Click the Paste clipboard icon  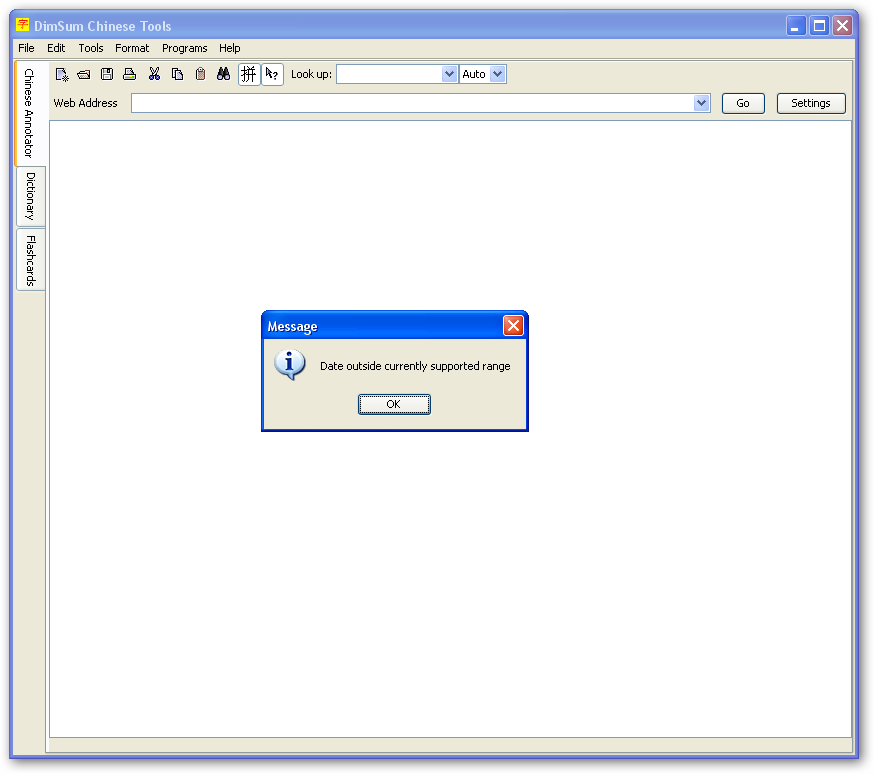click(201, 74)
